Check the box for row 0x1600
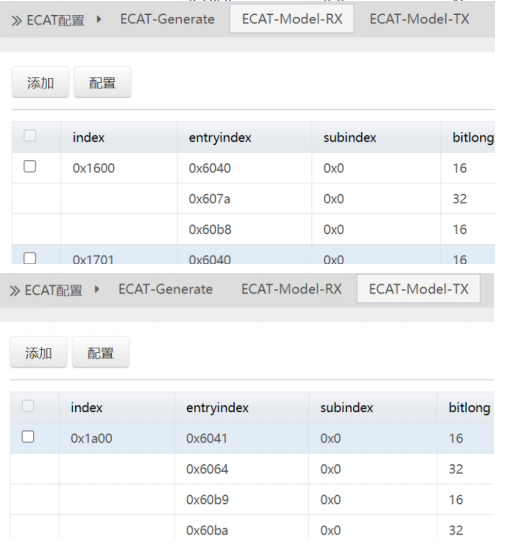This screenshot has width=512, height=549. tap(30, 166)
